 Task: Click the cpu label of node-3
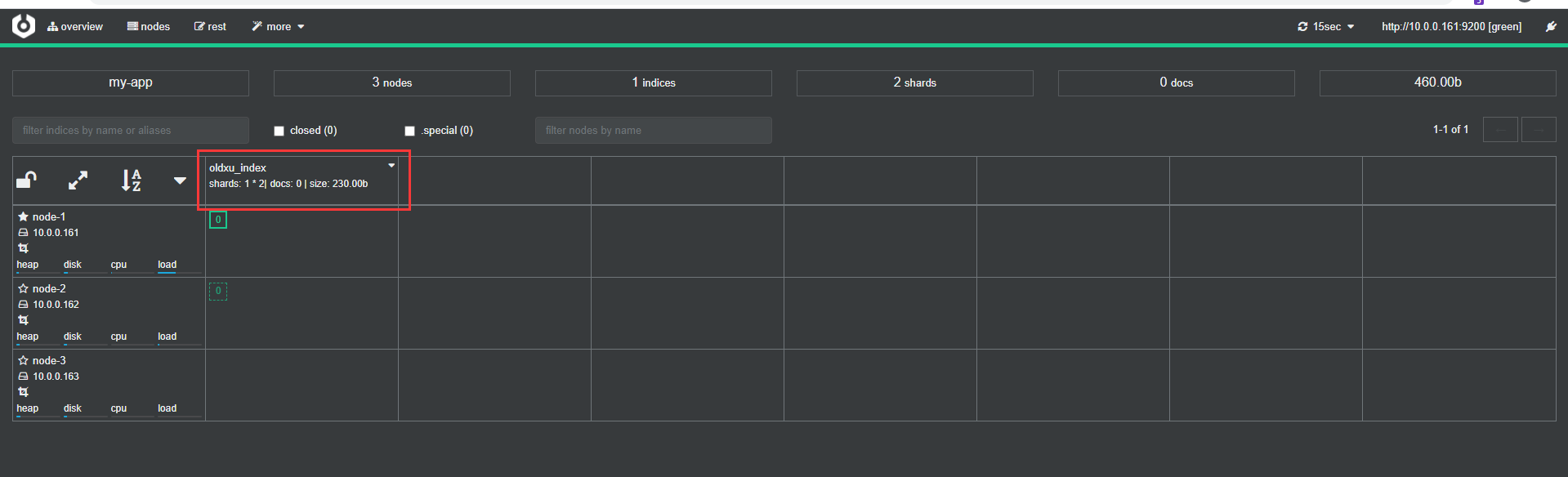pyautogui.click(x=118, y=408)
